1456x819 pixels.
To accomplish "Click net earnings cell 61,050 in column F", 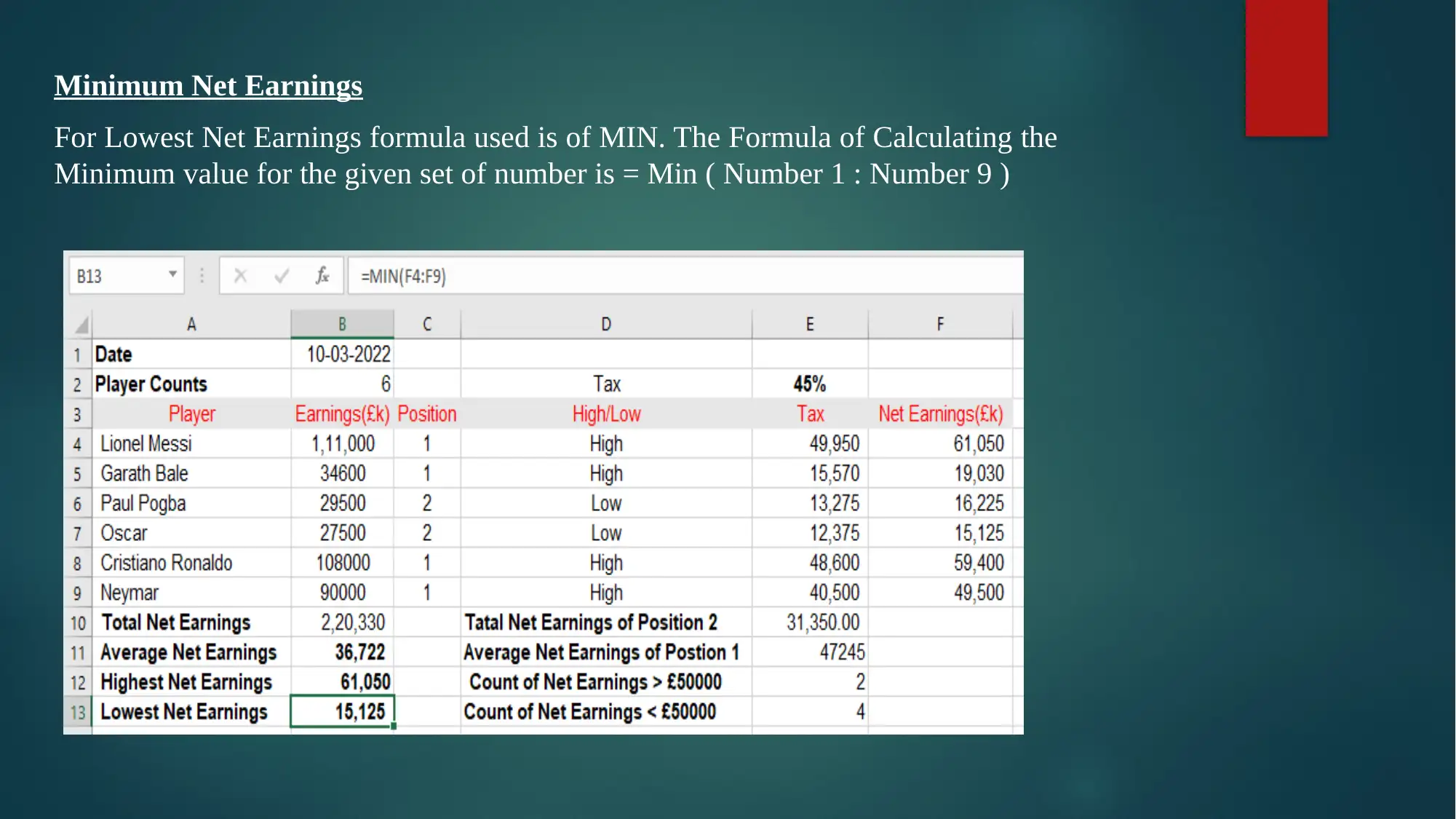I will pos(940,444).
